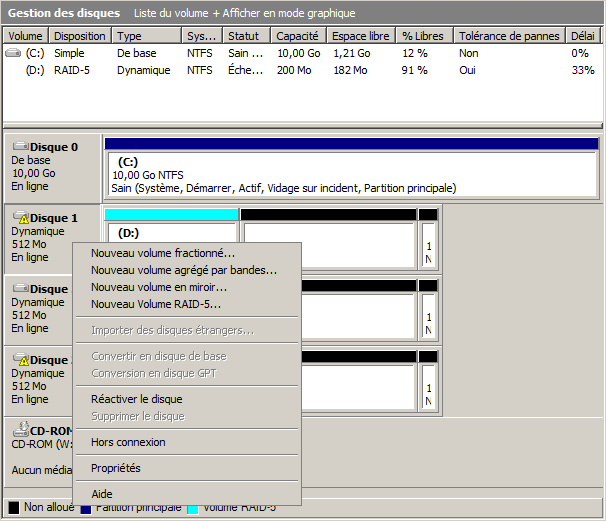This screenshot has width=606, height=521.
Task: Click the Disposition column header
Action: (x=79, y=36)
